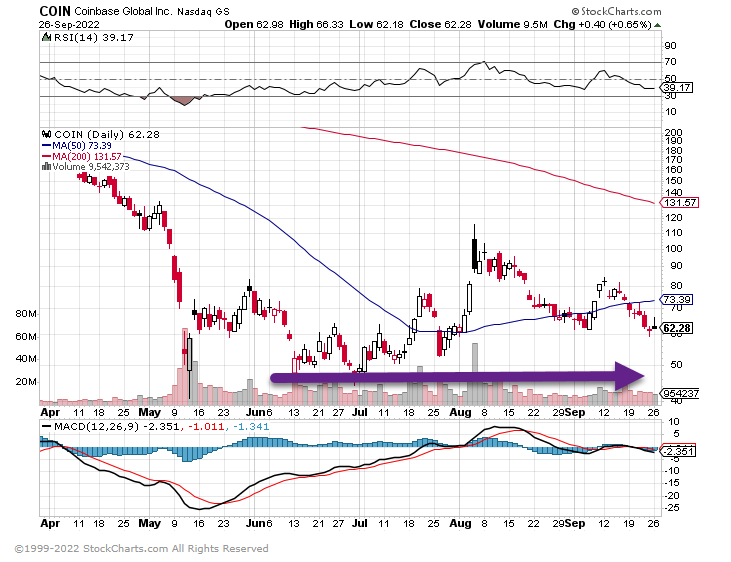Click the High 66.33 value
Screen dimensions: 731x562
pyautogui.click(x=316, y=24)
